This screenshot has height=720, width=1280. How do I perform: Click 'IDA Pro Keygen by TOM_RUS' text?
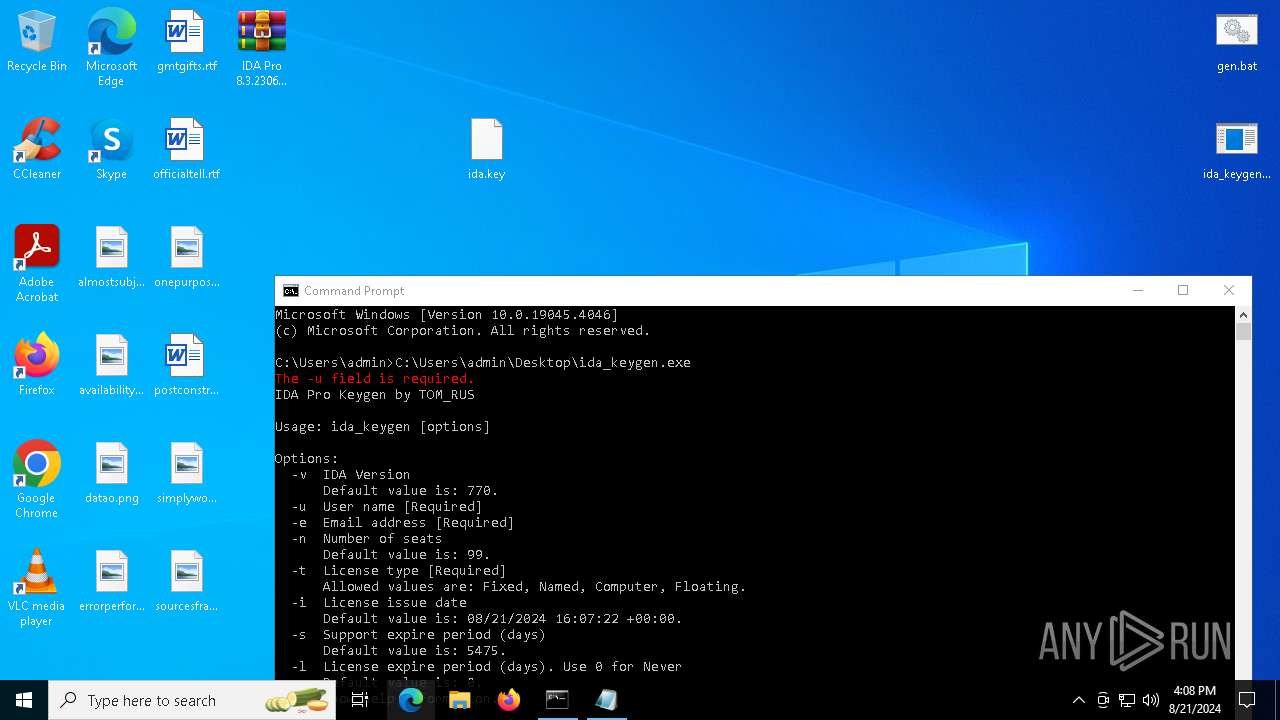375,395
